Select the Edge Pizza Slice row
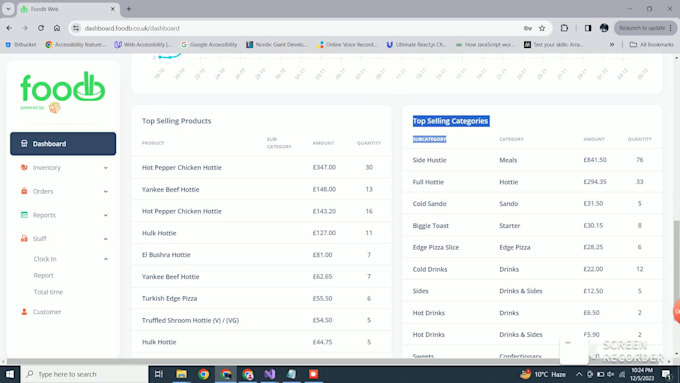 pyautogui.click(x=532, y=247)
